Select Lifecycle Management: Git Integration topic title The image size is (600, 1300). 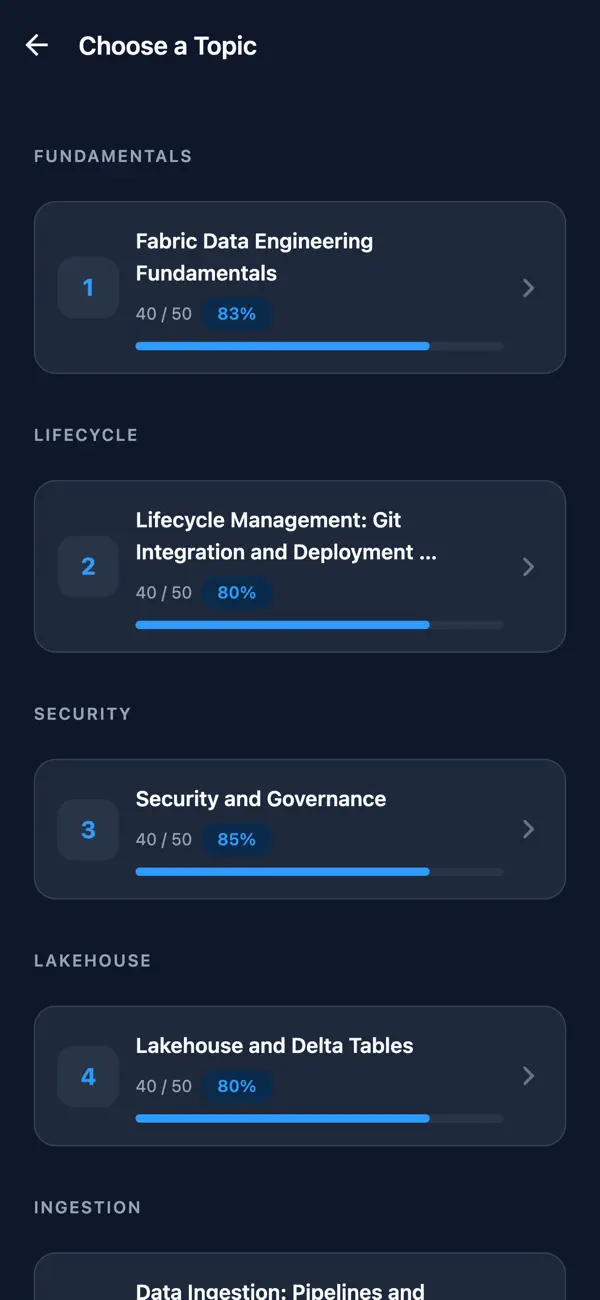[x=286, y=536]
